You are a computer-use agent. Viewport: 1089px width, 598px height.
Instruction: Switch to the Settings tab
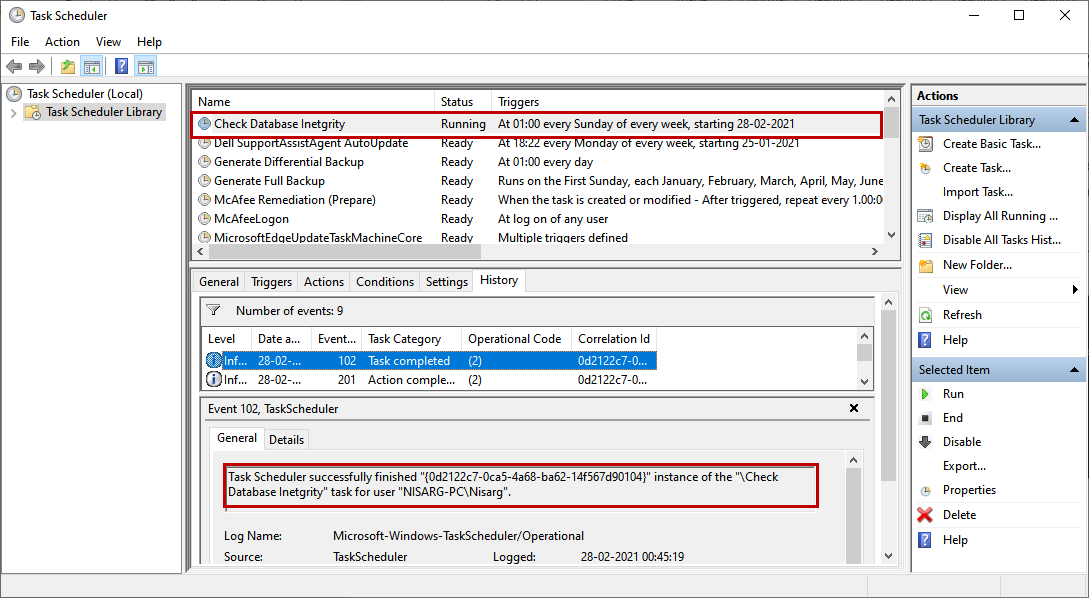coord(447,281)
